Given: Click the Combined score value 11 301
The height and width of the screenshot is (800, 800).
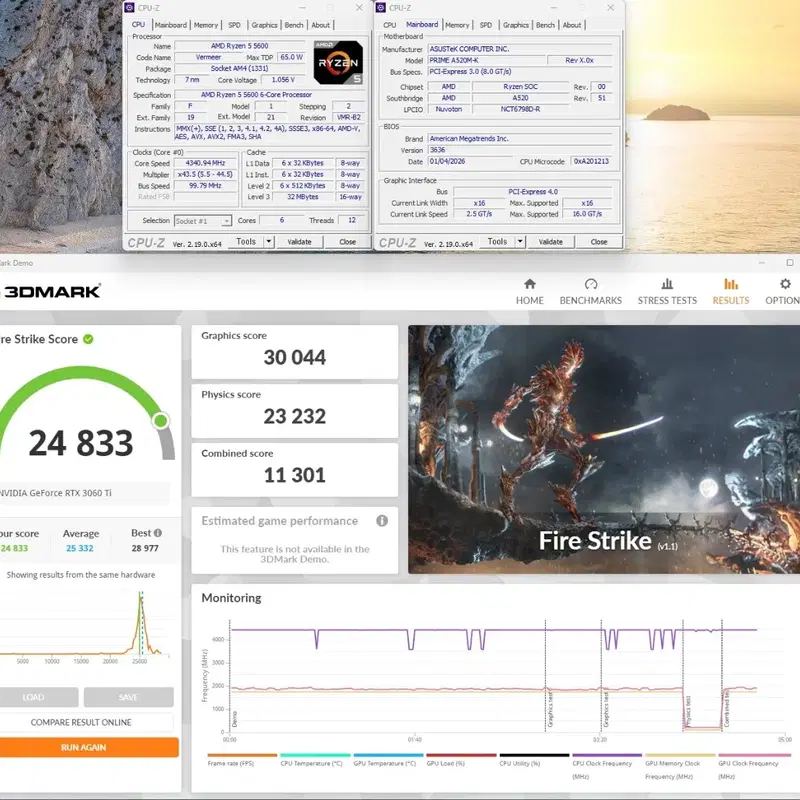Looking at the screenshot, I should pos(294,475).
